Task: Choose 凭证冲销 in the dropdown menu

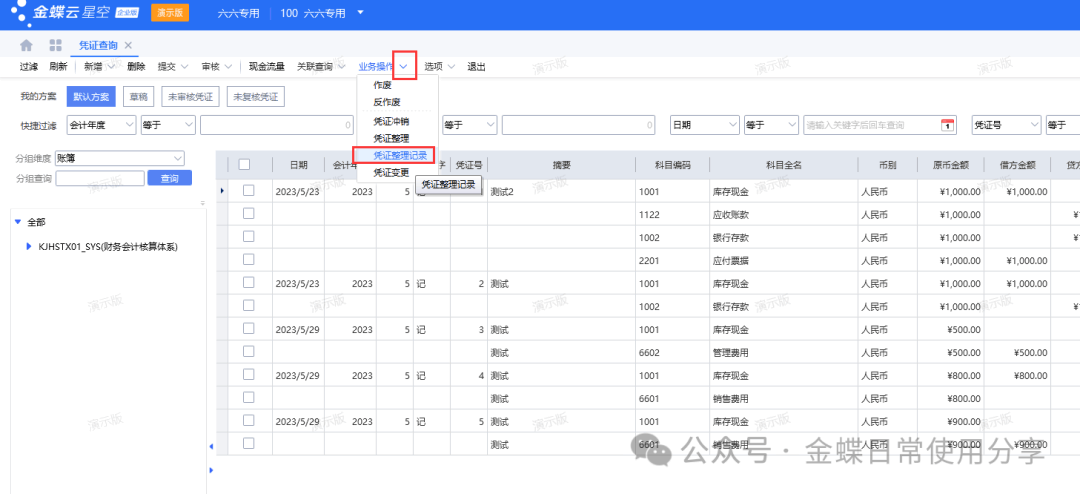Action: click(x=391, y=121)
